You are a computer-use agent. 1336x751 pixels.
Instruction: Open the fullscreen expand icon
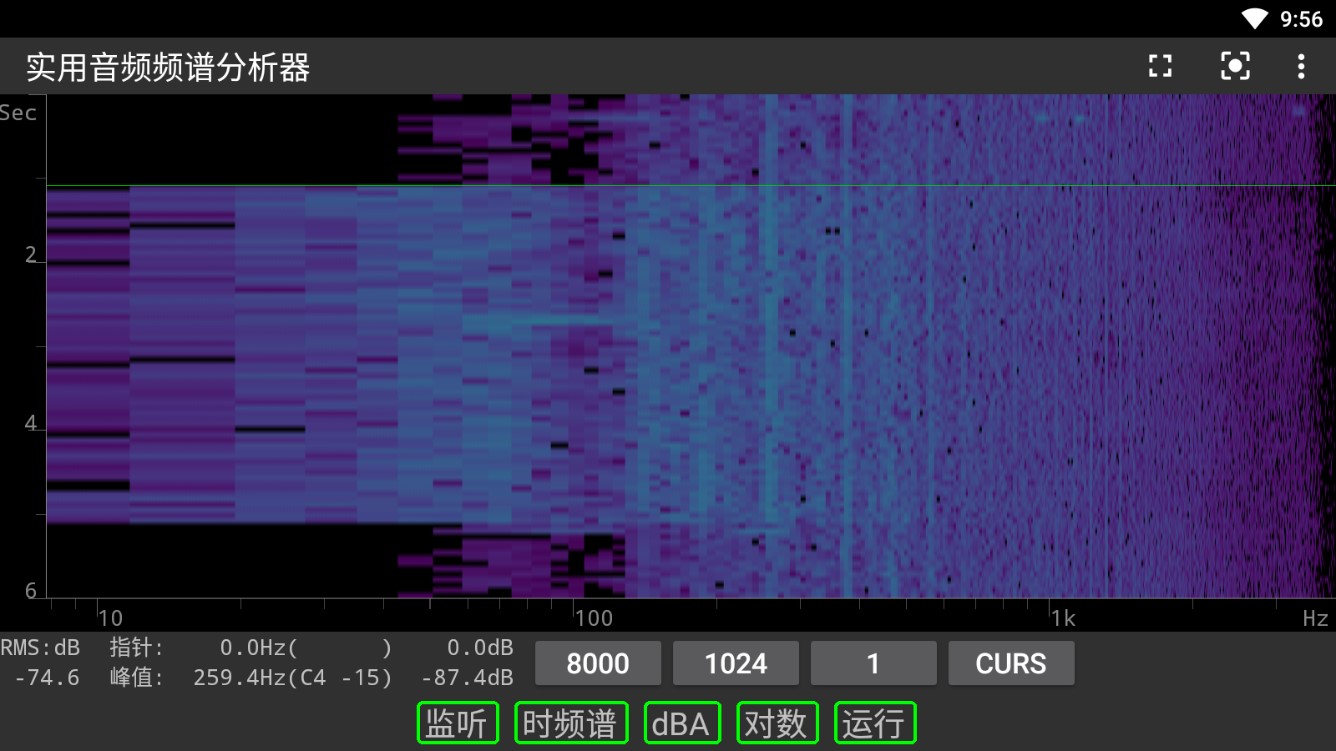pyautogui.click(x=1160, y=66)
